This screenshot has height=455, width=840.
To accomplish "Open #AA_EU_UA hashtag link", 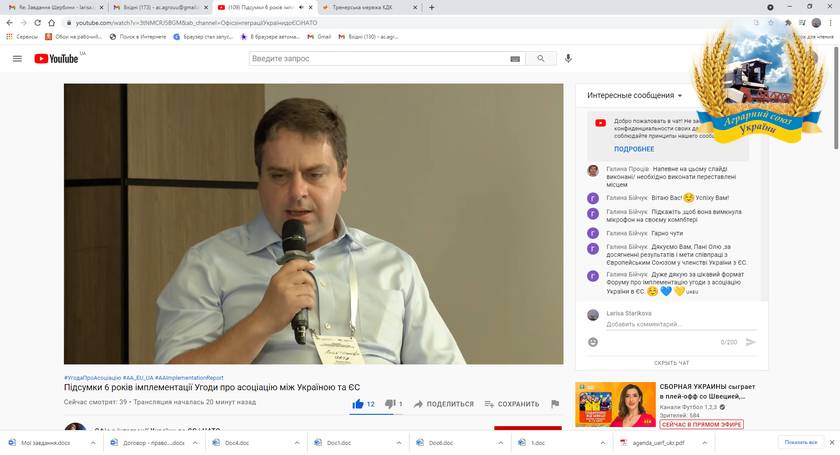I will click(x=138, y=378).
